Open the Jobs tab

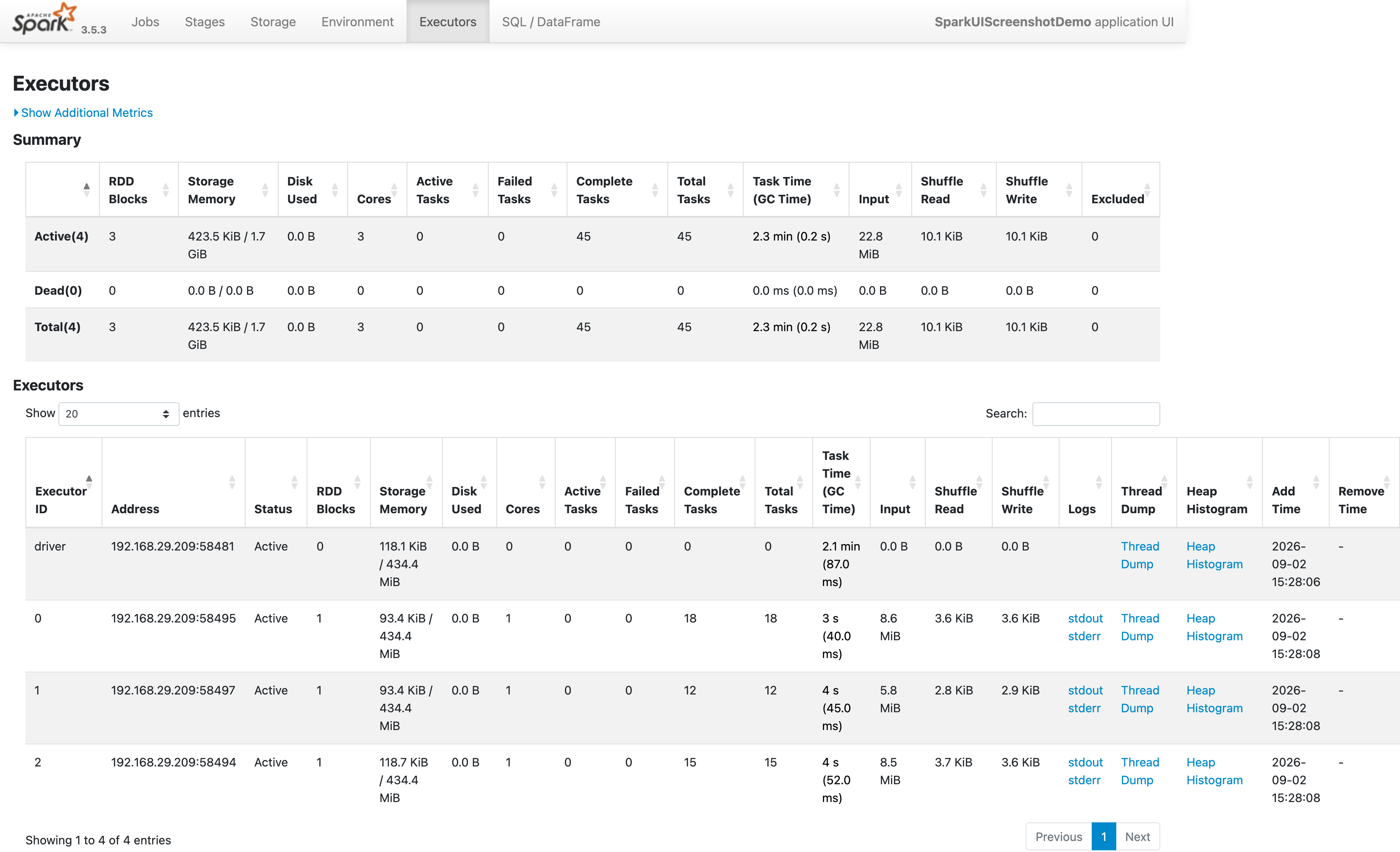[145, 22]
